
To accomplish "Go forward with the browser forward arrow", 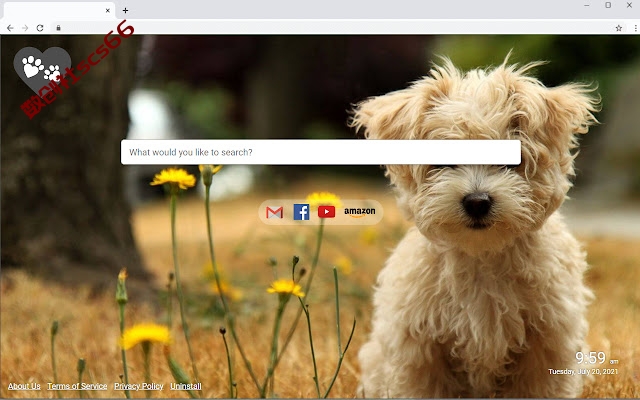I will point(25,28).
